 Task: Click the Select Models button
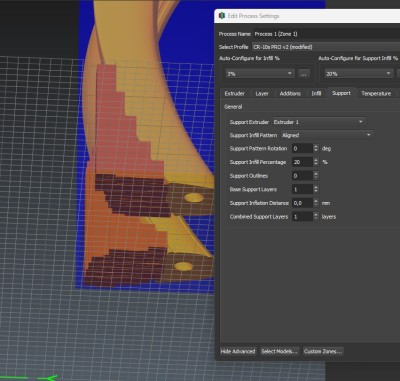pyautogui.click(x=279, y=351)
